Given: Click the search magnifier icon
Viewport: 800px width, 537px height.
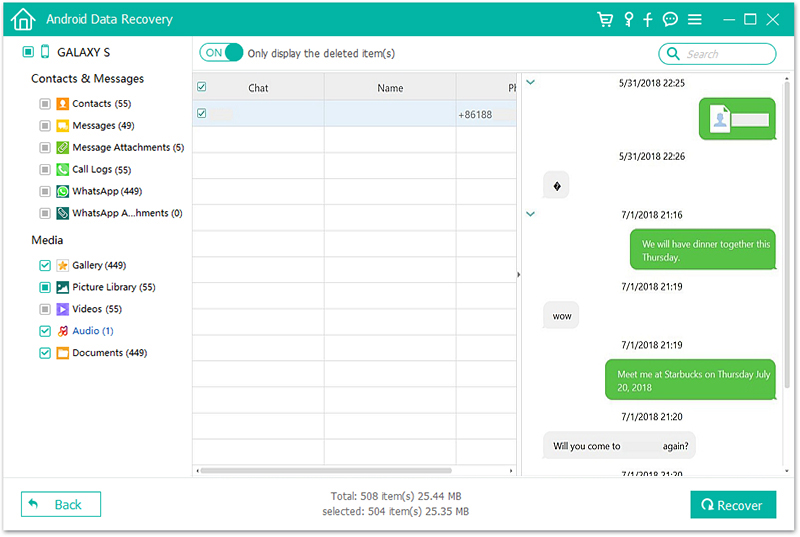Looking at the screenshot, I should point(673,54).
